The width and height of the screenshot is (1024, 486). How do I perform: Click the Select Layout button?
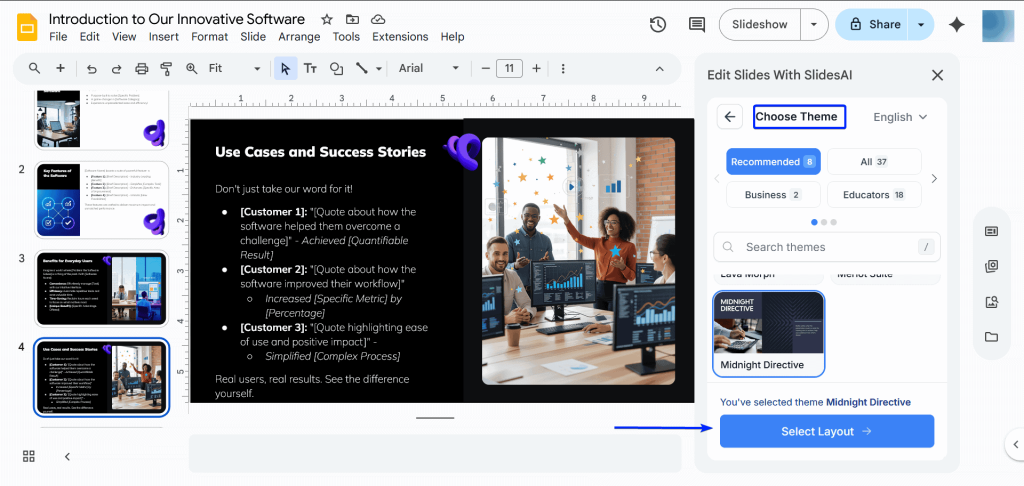pyautogui.click(x=826, y=431)
